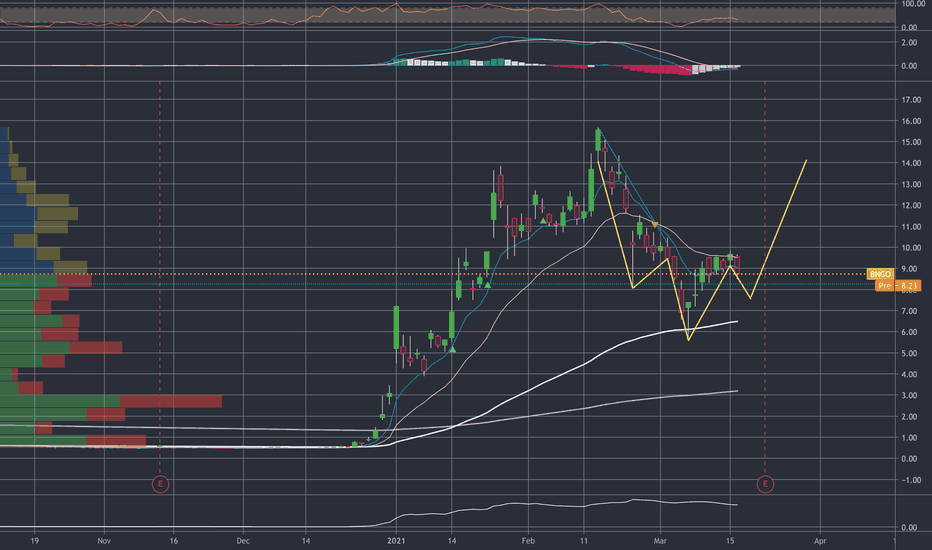932x550 pixels.
Task: Click the 10.00 price scale label
Action: 911,247
